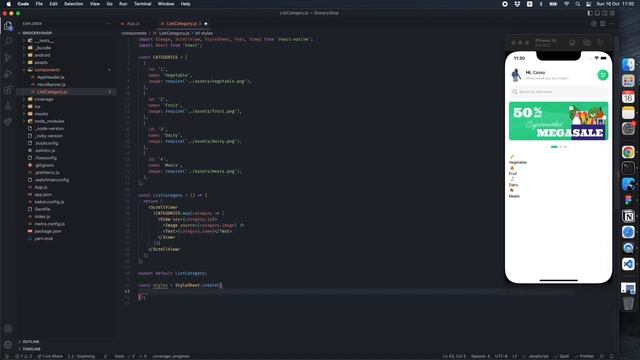Click the Vegetable category in the app
The image size is (640, 360).
[x=518, y=160]
